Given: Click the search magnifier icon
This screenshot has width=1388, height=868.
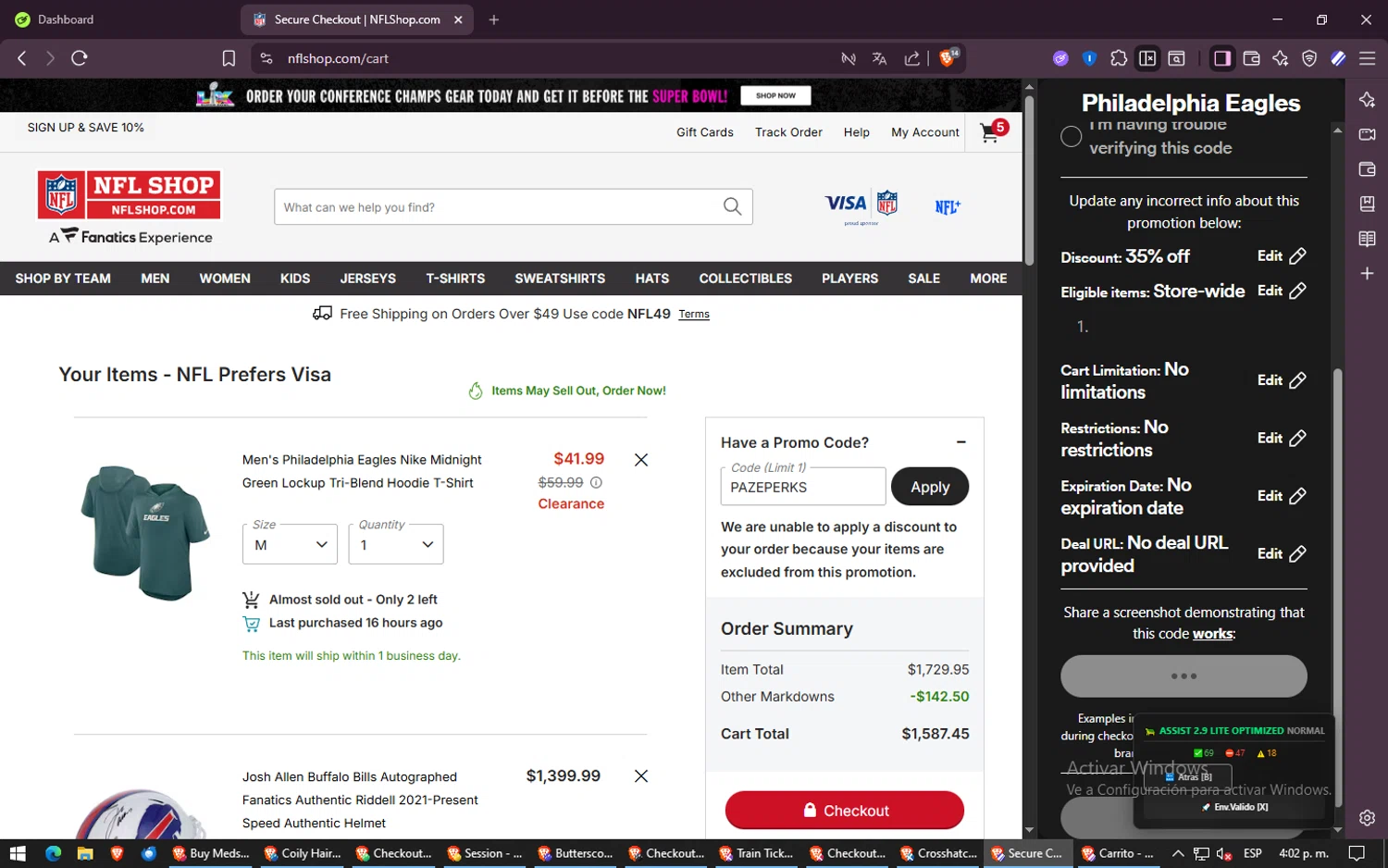Looking at the screenshot, I should point(732,206).
